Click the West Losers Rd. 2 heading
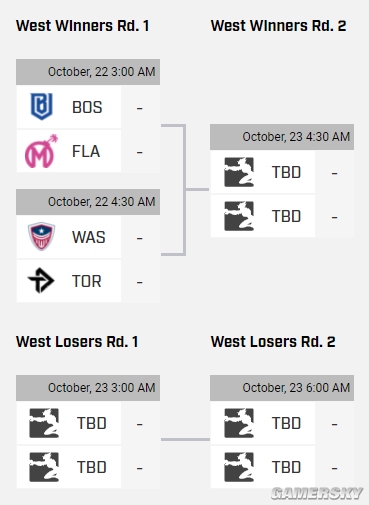The height and width of the screenshot is (505, 369). [x=273, y=342]
